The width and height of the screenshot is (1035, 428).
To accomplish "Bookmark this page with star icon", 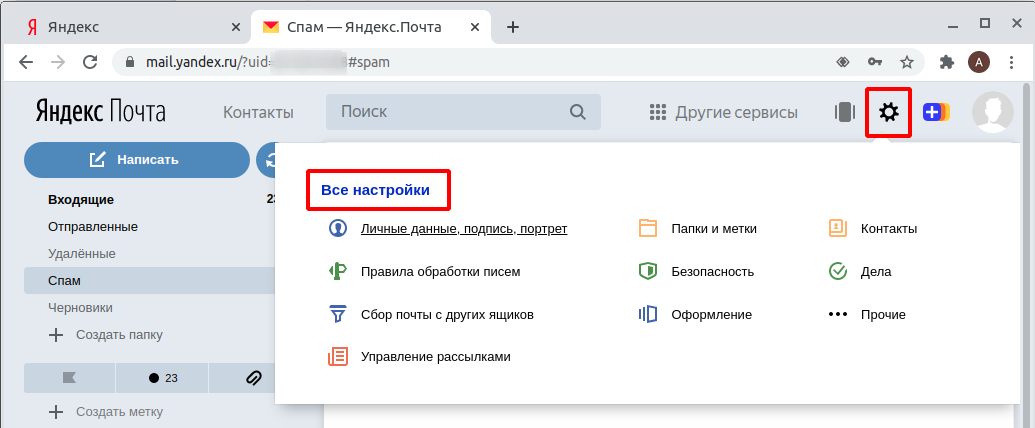I will pos(907,62).
